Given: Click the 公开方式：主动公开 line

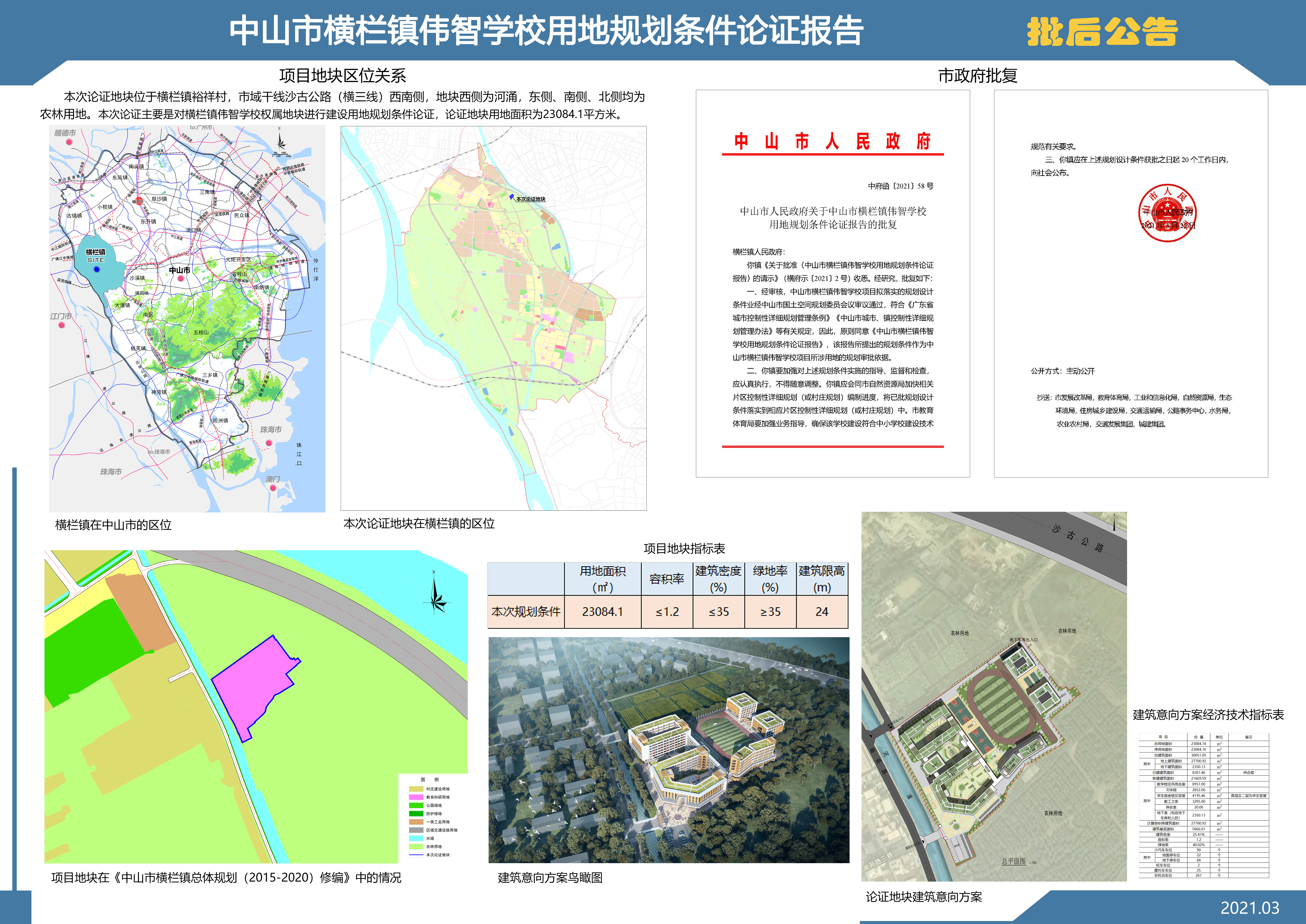Looking at the screenshot, I should tap(1063, 371).
